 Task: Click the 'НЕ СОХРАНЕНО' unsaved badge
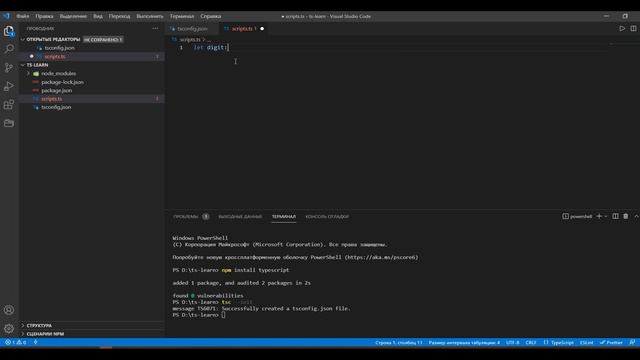tap(103, 40)
